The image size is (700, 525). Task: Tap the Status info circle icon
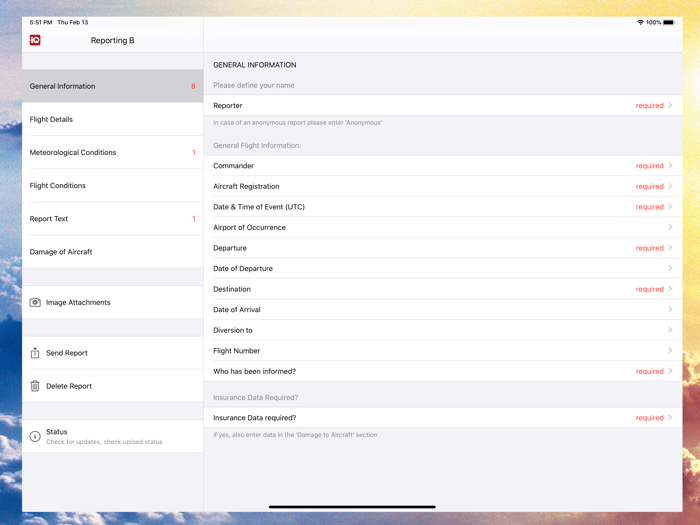pos(35,436)
